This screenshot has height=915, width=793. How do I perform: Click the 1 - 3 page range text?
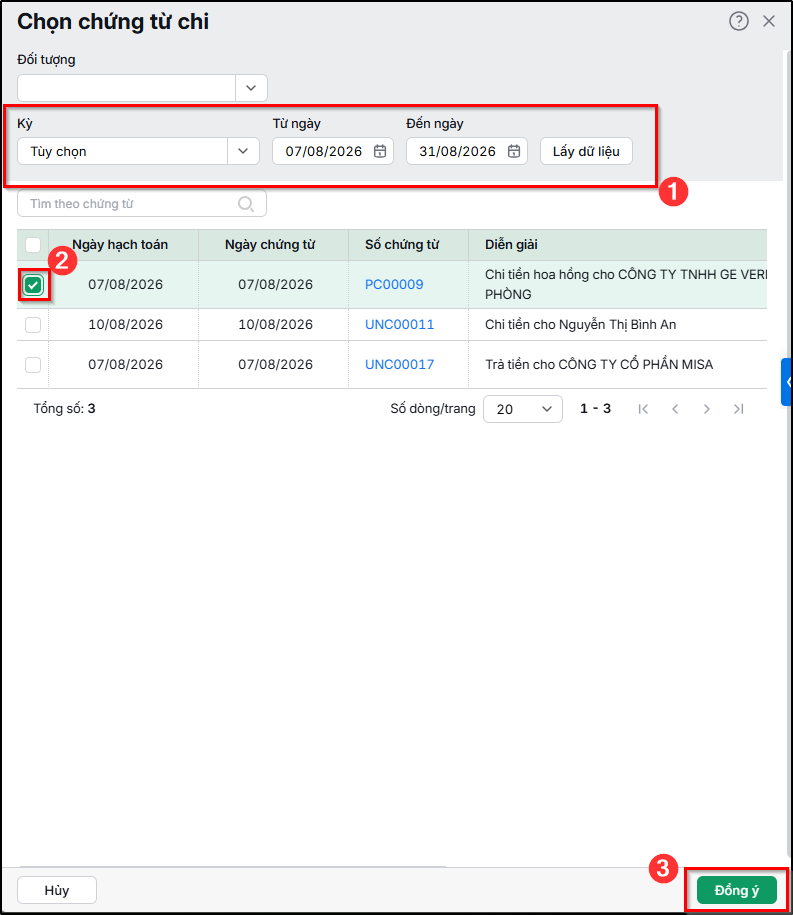point(595,408)
